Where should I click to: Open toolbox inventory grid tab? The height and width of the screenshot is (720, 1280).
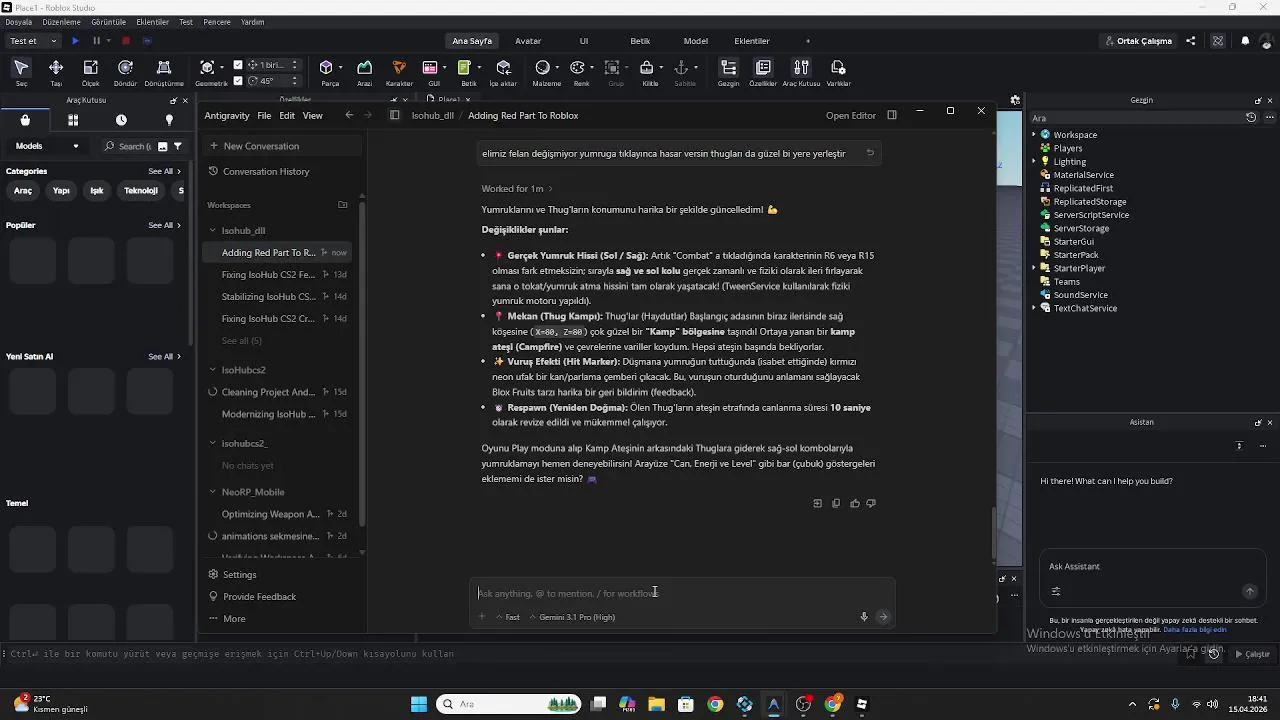[73, 120]
